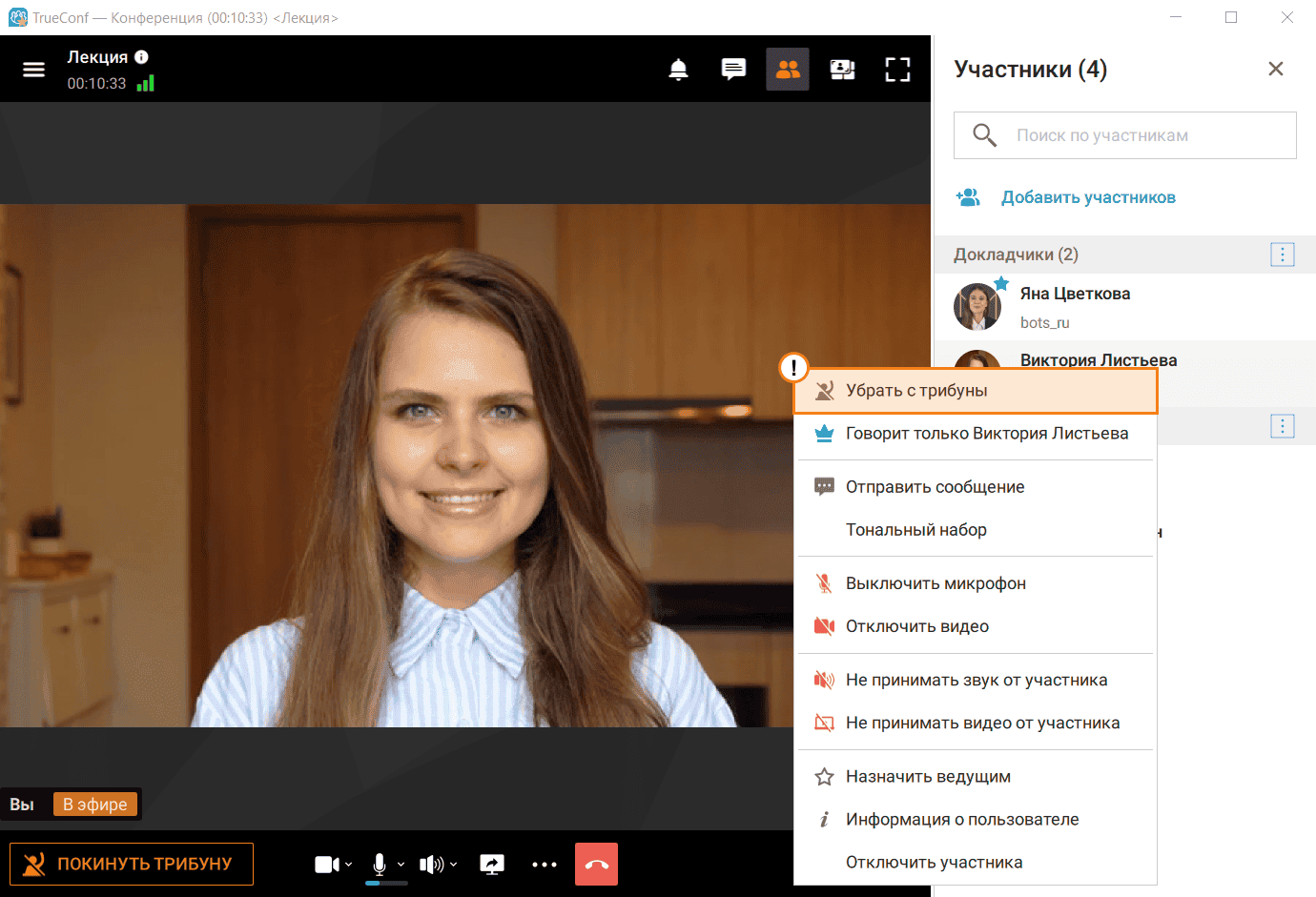Click the speaker's video window
The height and width of the screenshot is (897, 1316).
click(x=465, y=465)
